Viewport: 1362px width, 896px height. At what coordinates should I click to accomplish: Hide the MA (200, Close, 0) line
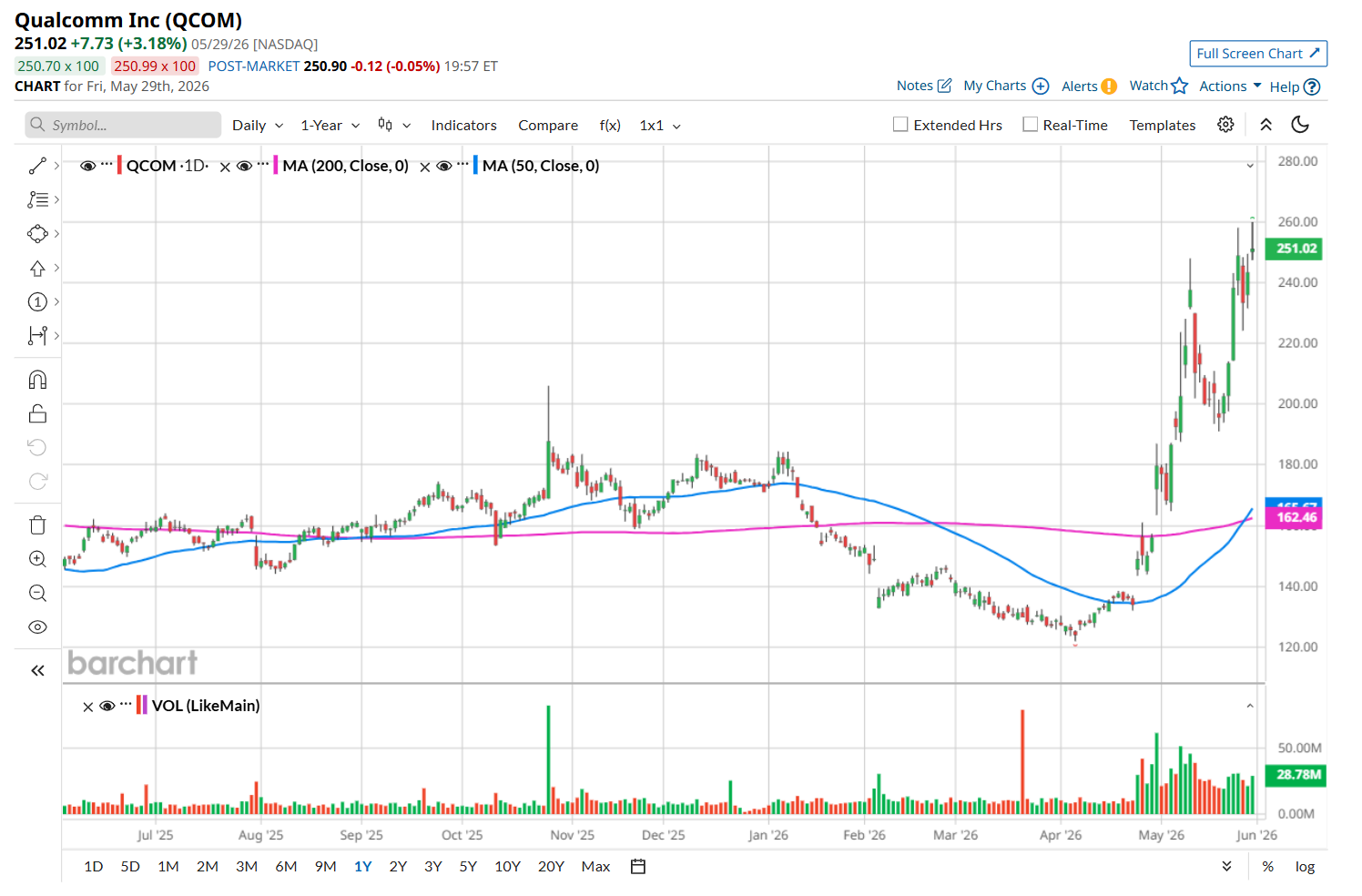pos(244,166)
